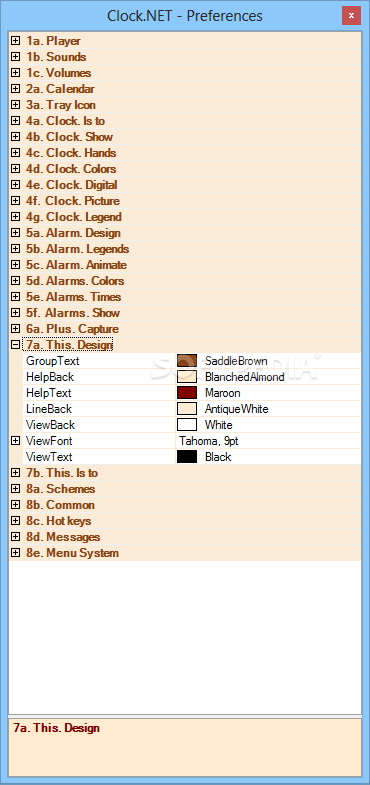This screenshot has height=785, width=370.
Task: Select the 8a. Schemes category label
Action: 61,489
